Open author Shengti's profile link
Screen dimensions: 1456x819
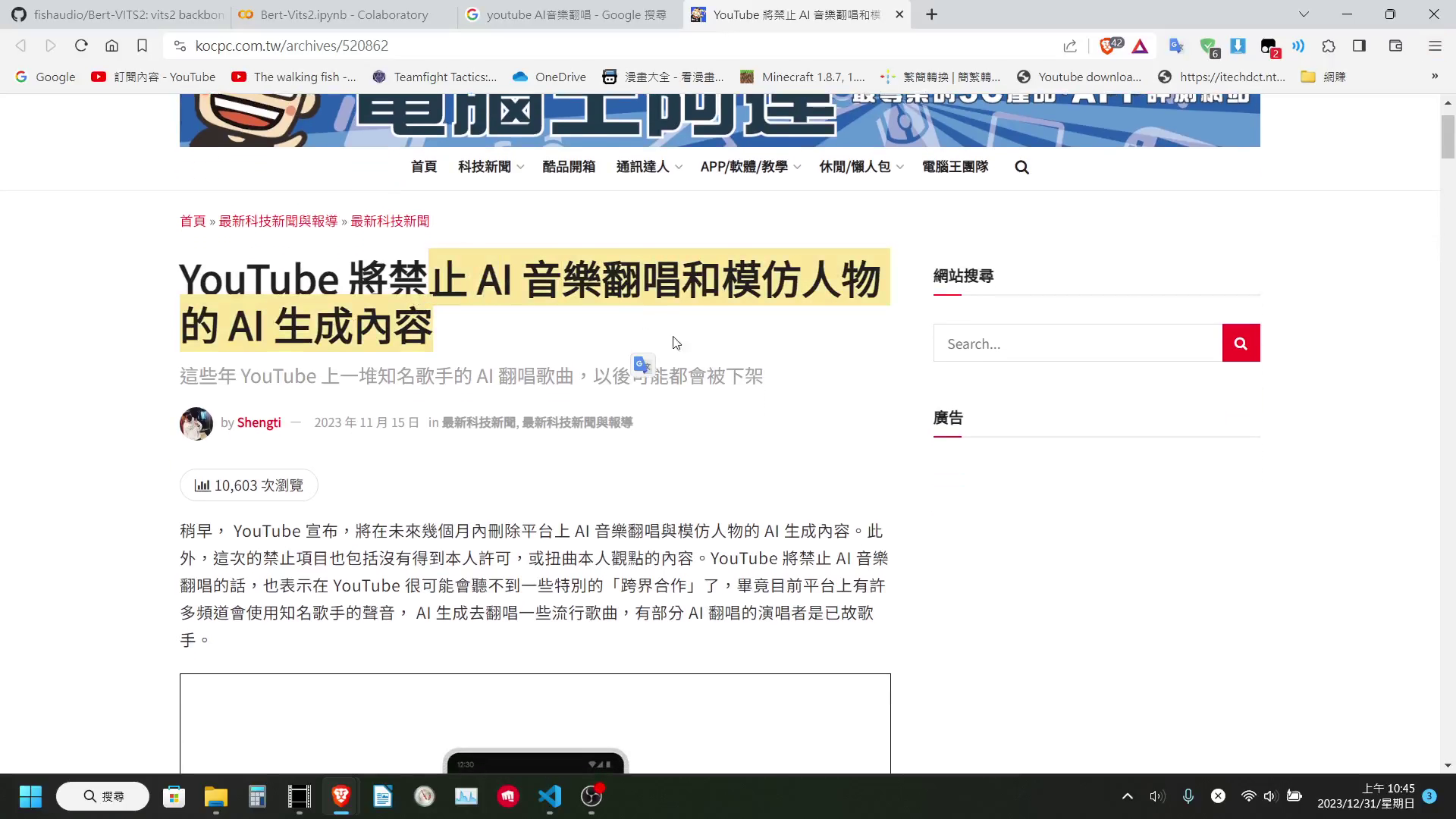[259, 423]
